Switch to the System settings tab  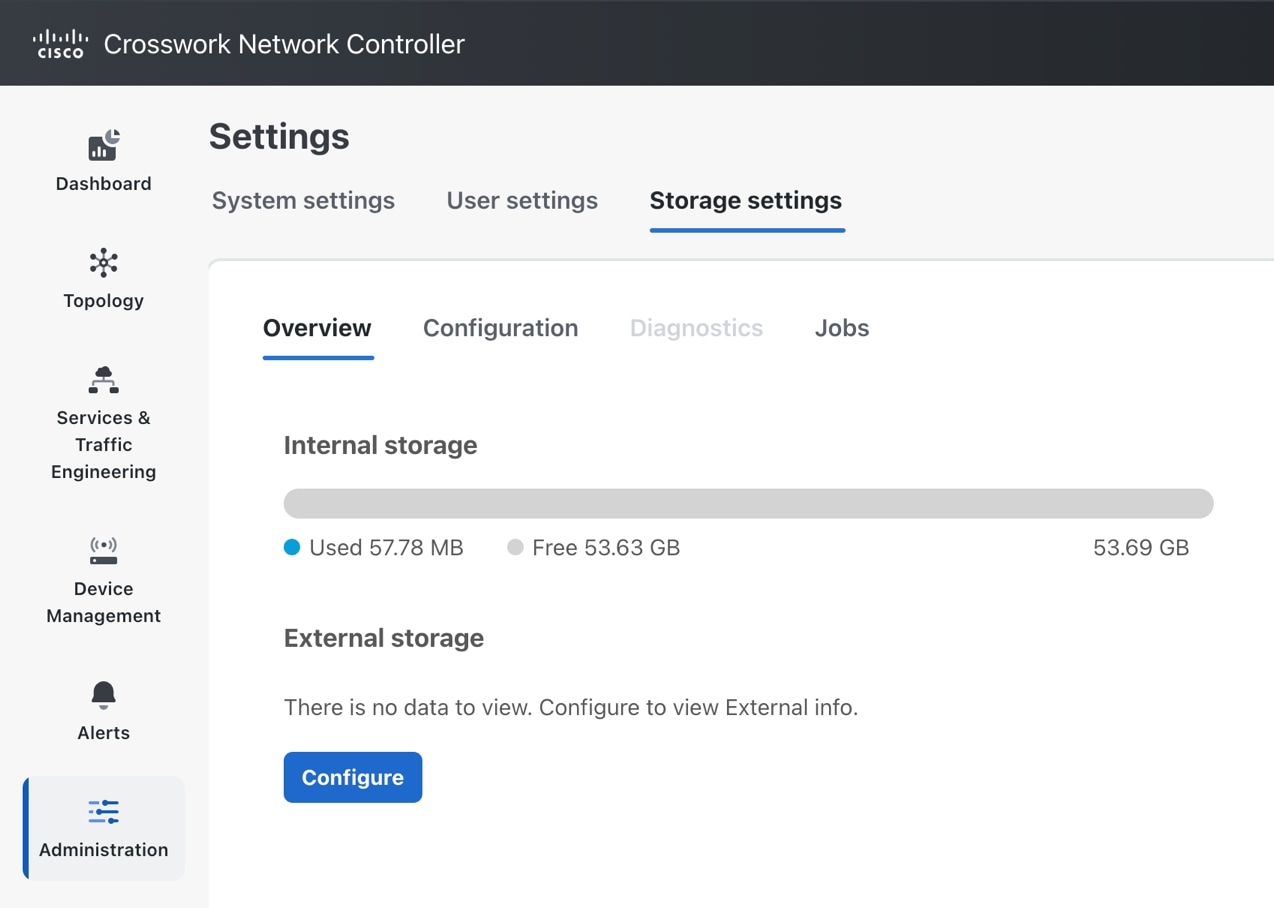point(303,200)
